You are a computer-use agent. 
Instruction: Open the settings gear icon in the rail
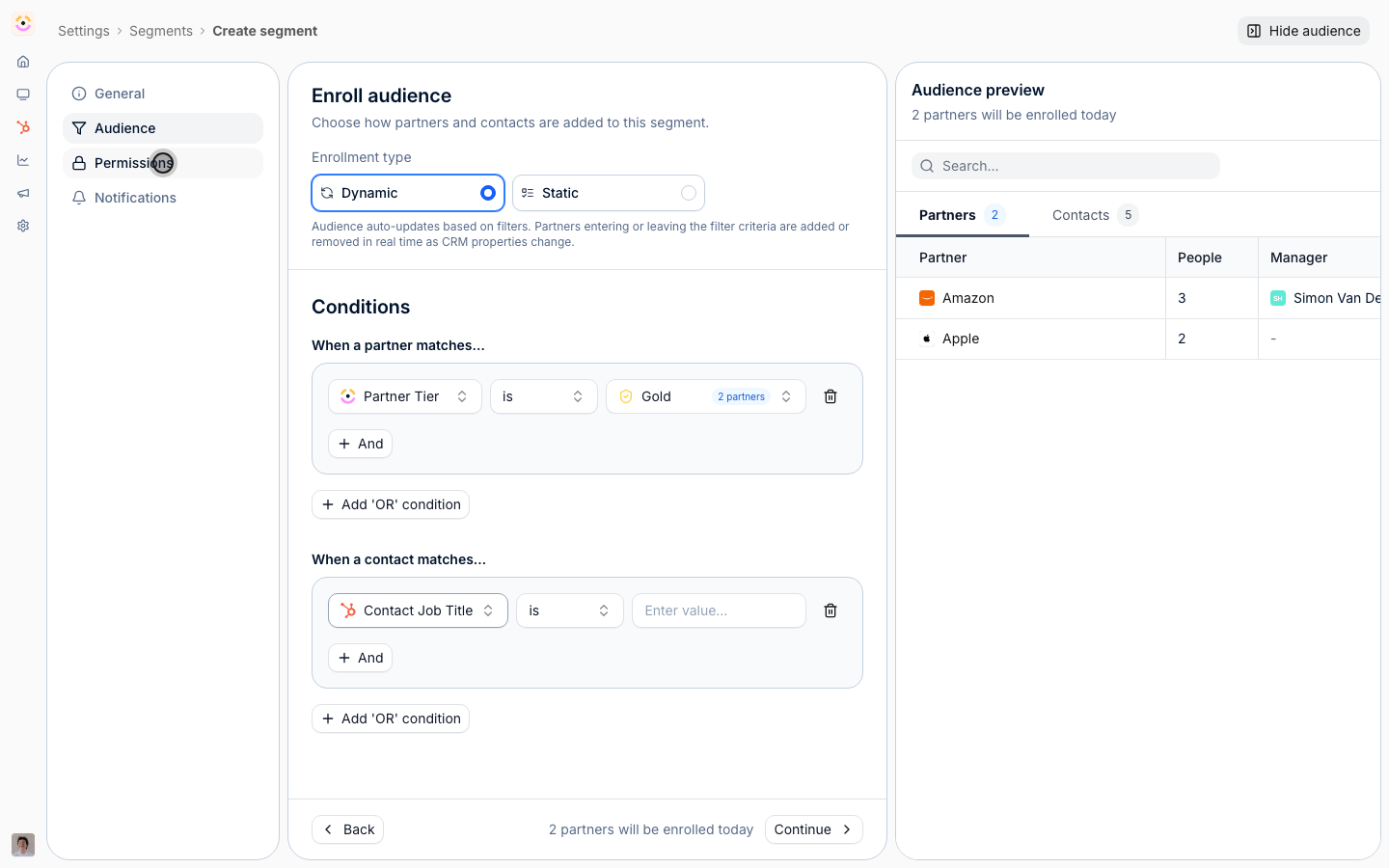pyautogui.click(x=23, y=226)
